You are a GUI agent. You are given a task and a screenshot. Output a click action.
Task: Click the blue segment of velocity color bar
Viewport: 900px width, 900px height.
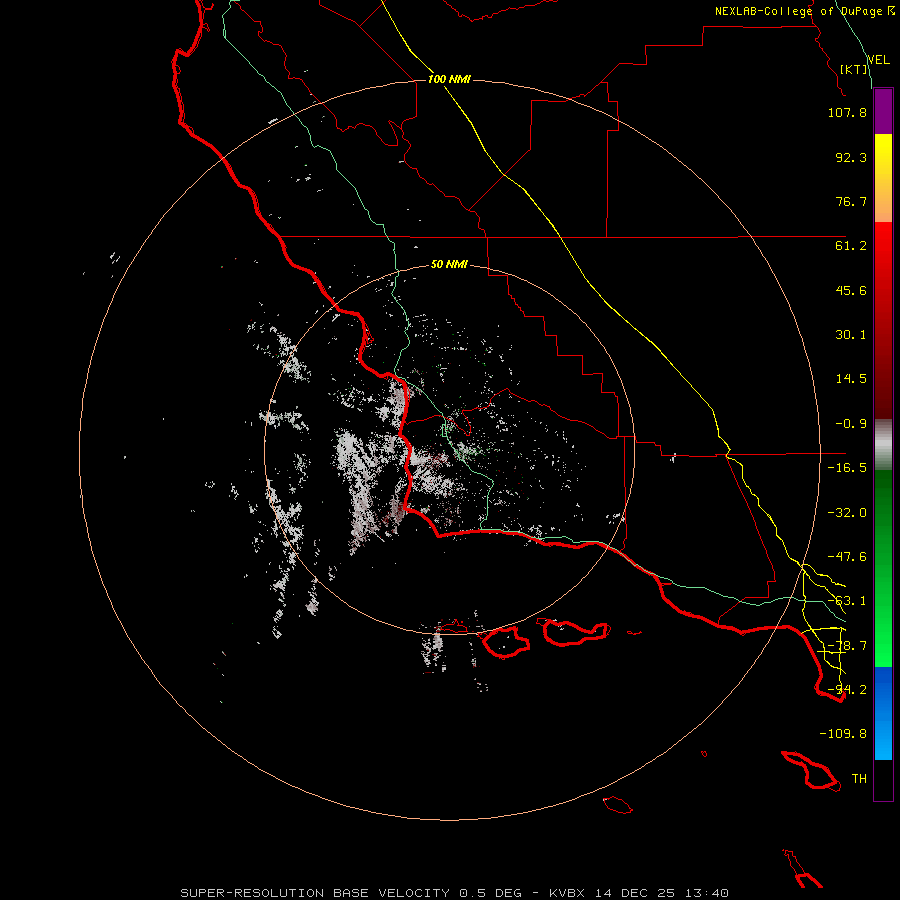[x=883, y=713]
